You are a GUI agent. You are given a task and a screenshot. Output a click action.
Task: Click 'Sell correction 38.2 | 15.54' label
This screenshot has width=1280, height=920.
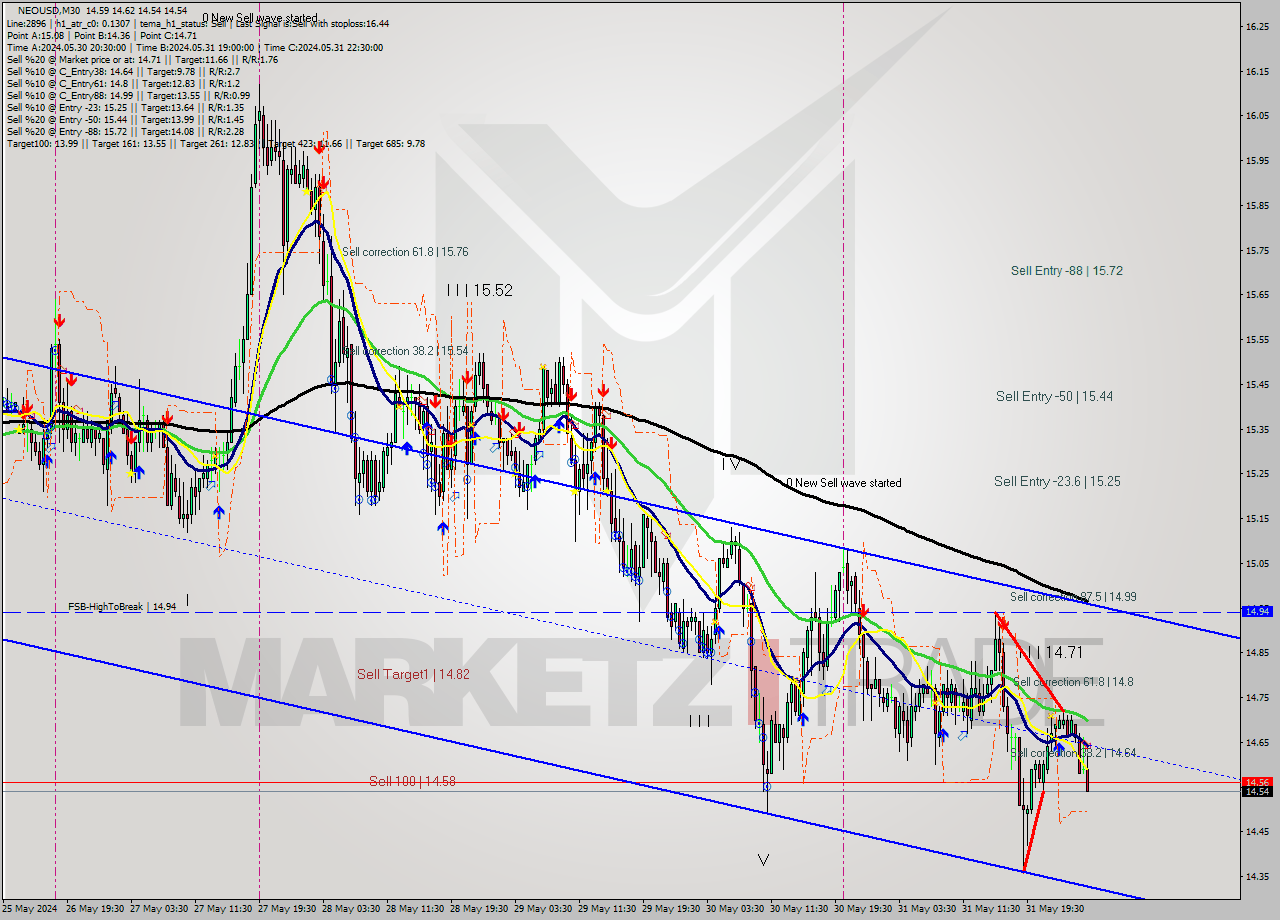point(407,351)
